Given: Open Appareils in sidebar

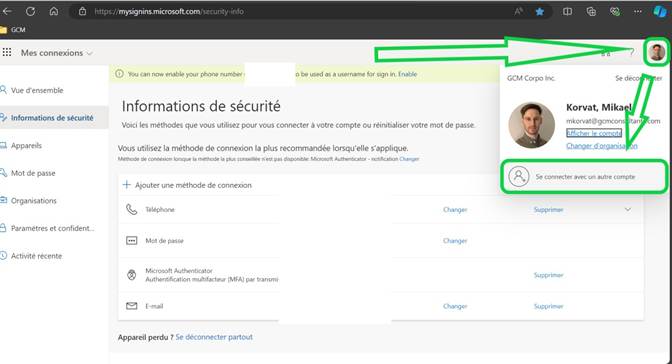Looking at the screenshot, I should click(26, 145).
